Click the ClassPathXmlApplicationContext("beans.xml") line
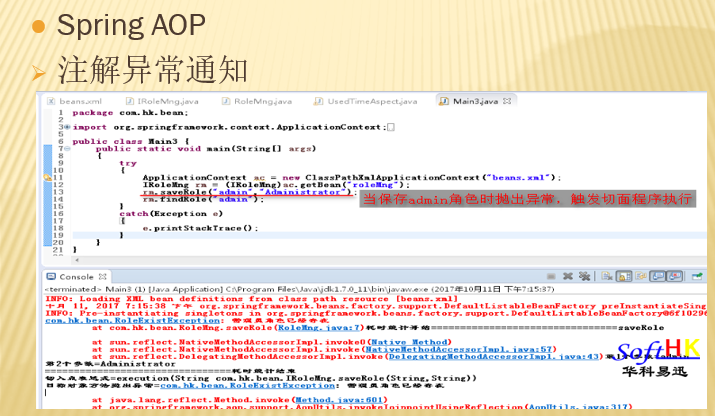 (x=352, y=177)
